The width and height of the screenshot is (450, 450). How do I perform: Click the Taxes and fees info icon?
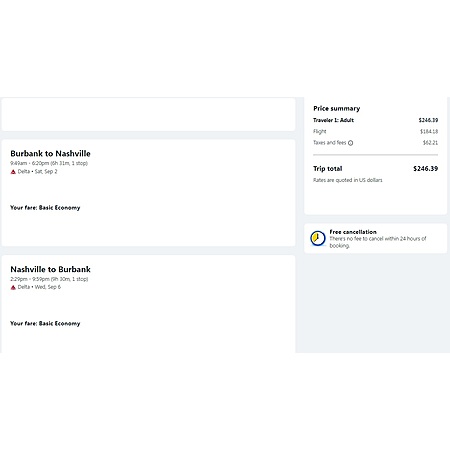click(x=350, y=143)
